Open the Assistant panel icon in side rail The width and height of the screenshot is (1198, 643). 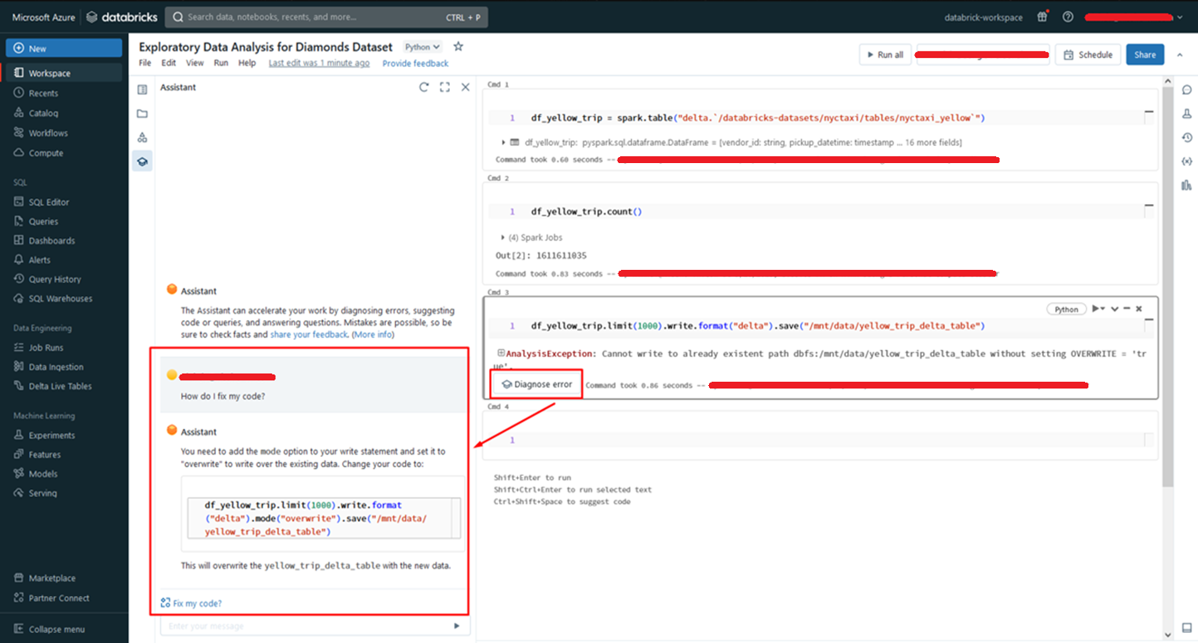coord(142,161)
